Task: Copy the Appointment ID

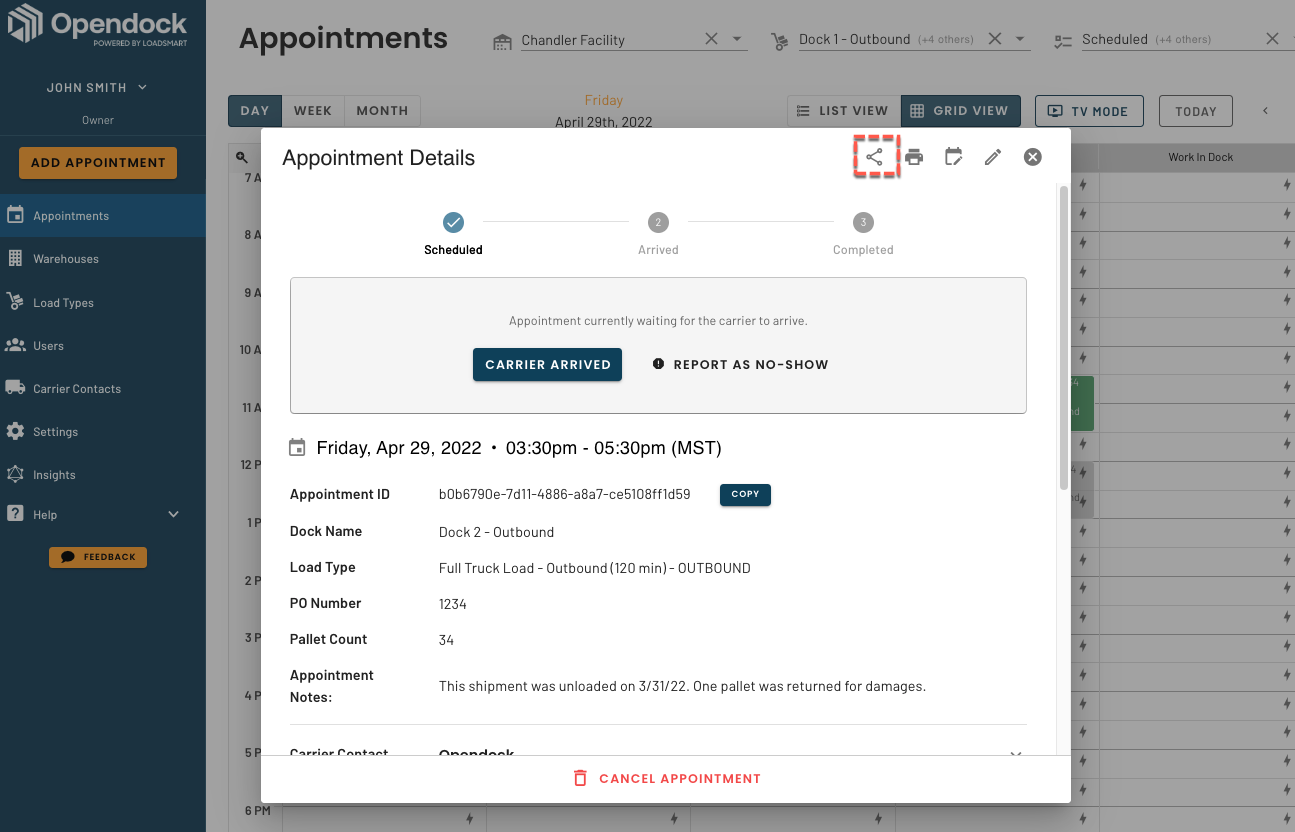Action: coord(745,494)
